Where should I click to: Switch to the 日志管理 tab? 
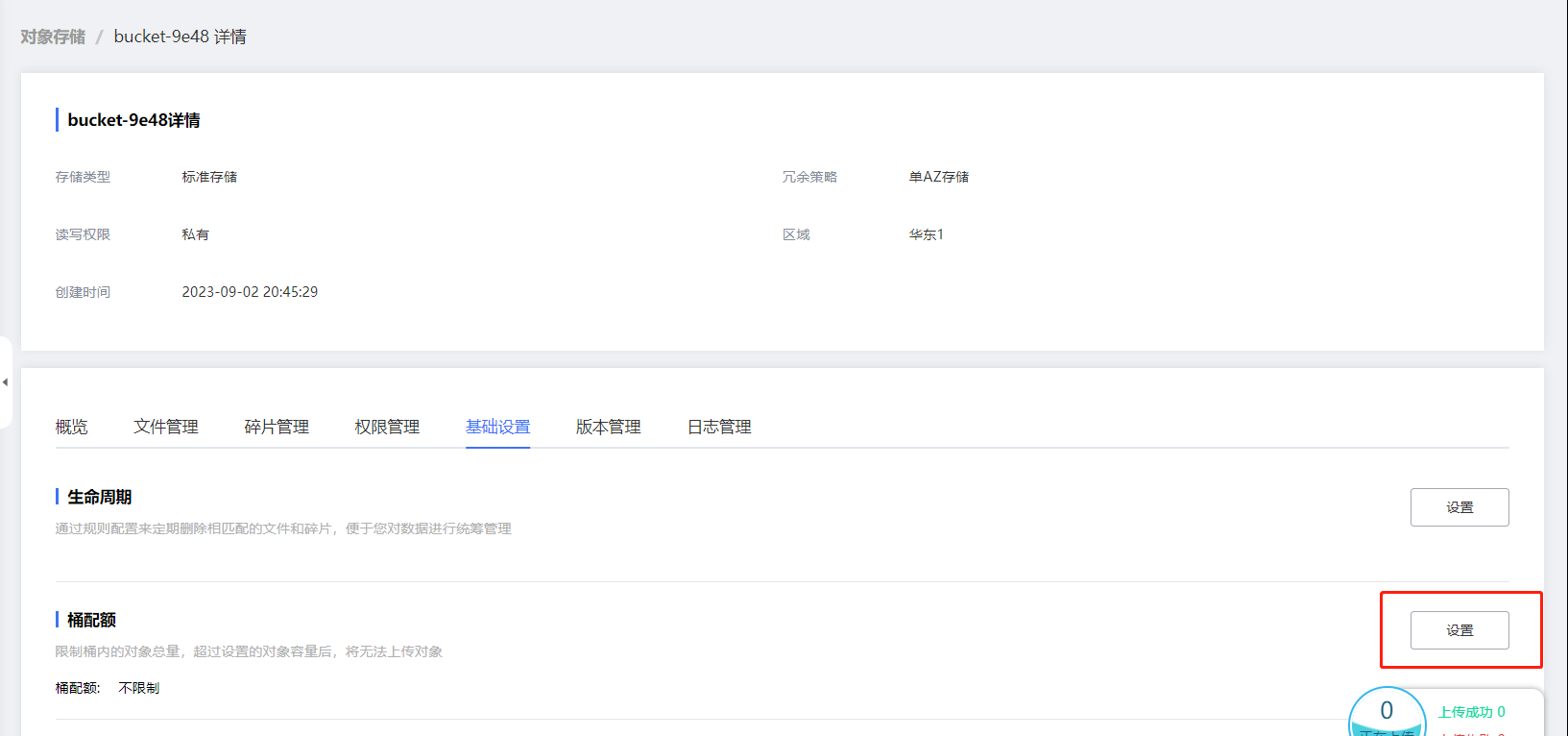point(719,427)
